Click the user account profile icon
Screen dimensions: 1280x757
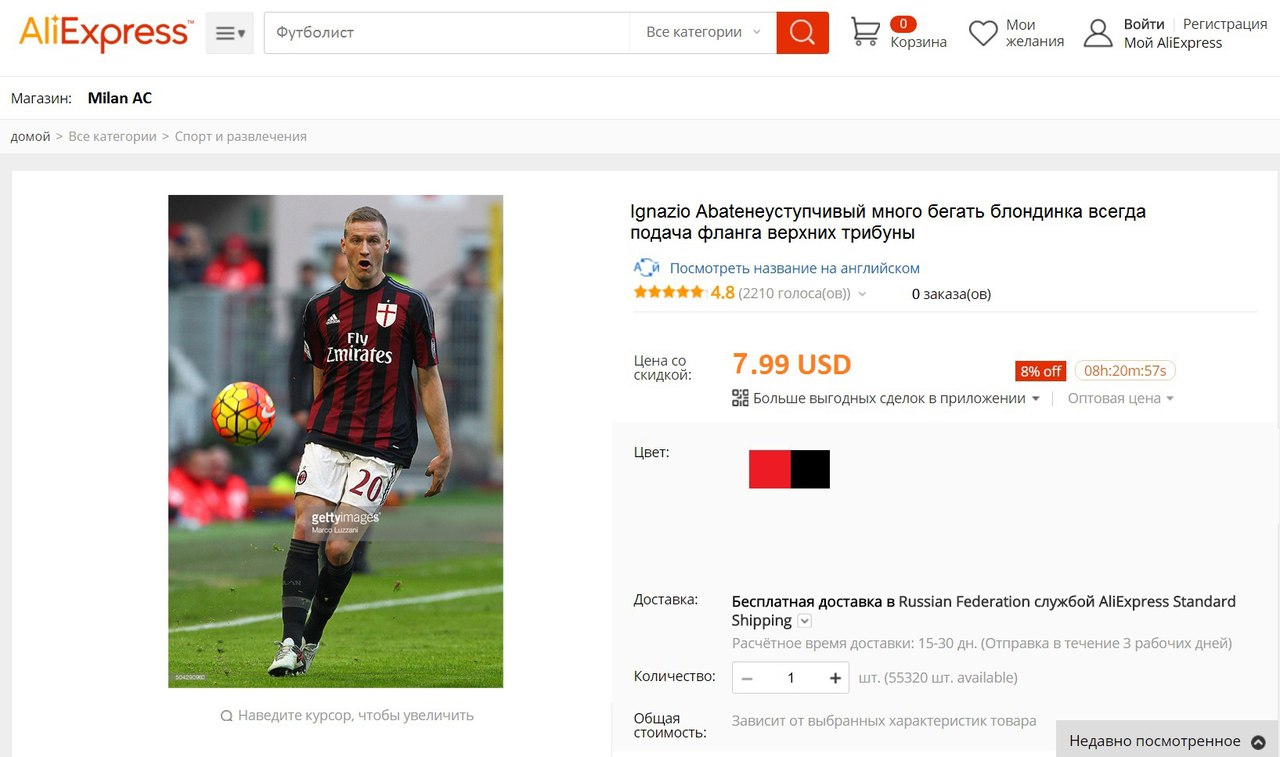[x=1098, y=34]
